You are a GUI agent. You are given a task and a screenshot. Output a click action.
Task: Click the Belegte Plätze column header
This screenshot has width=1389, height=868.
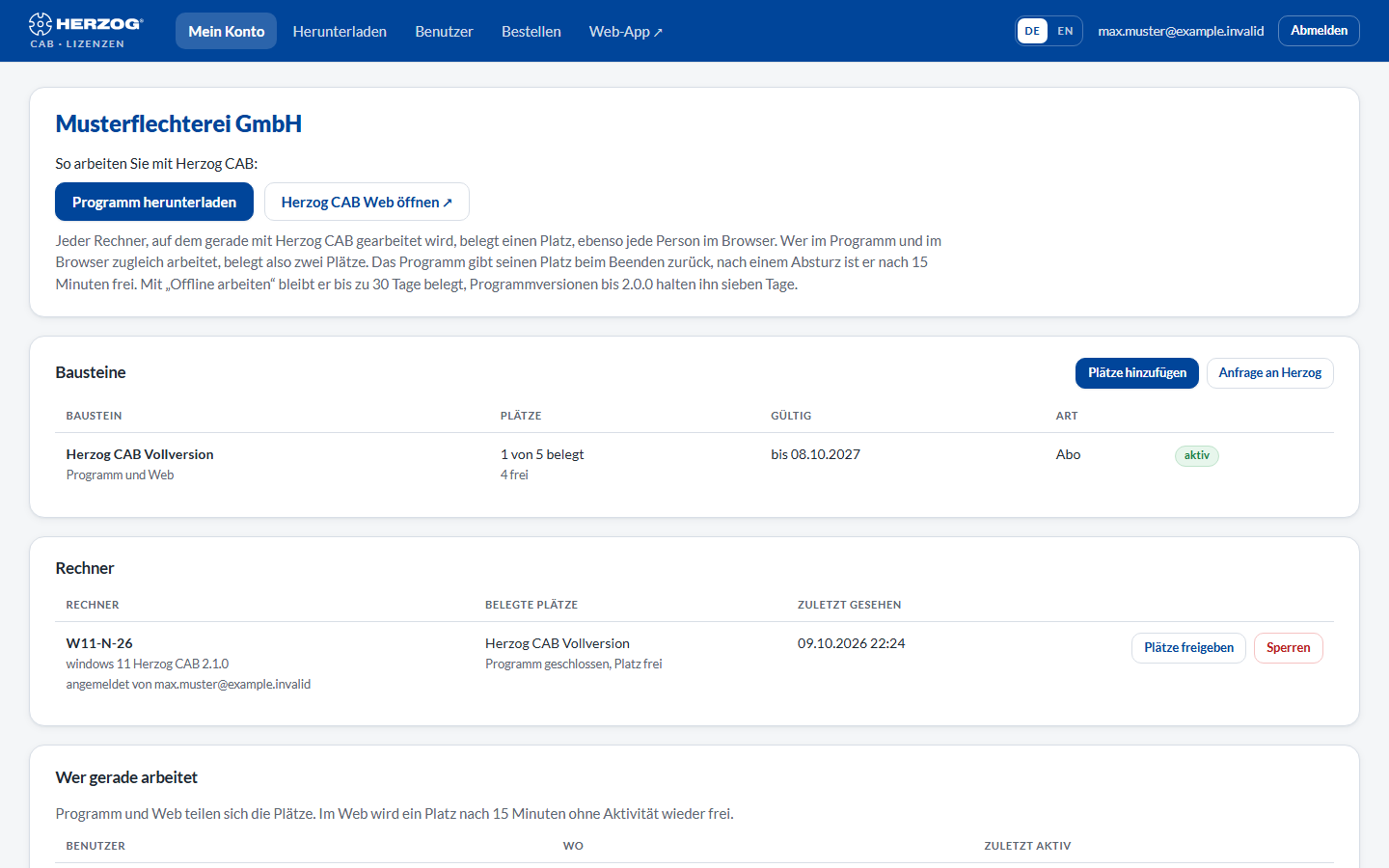click(531, 605)
